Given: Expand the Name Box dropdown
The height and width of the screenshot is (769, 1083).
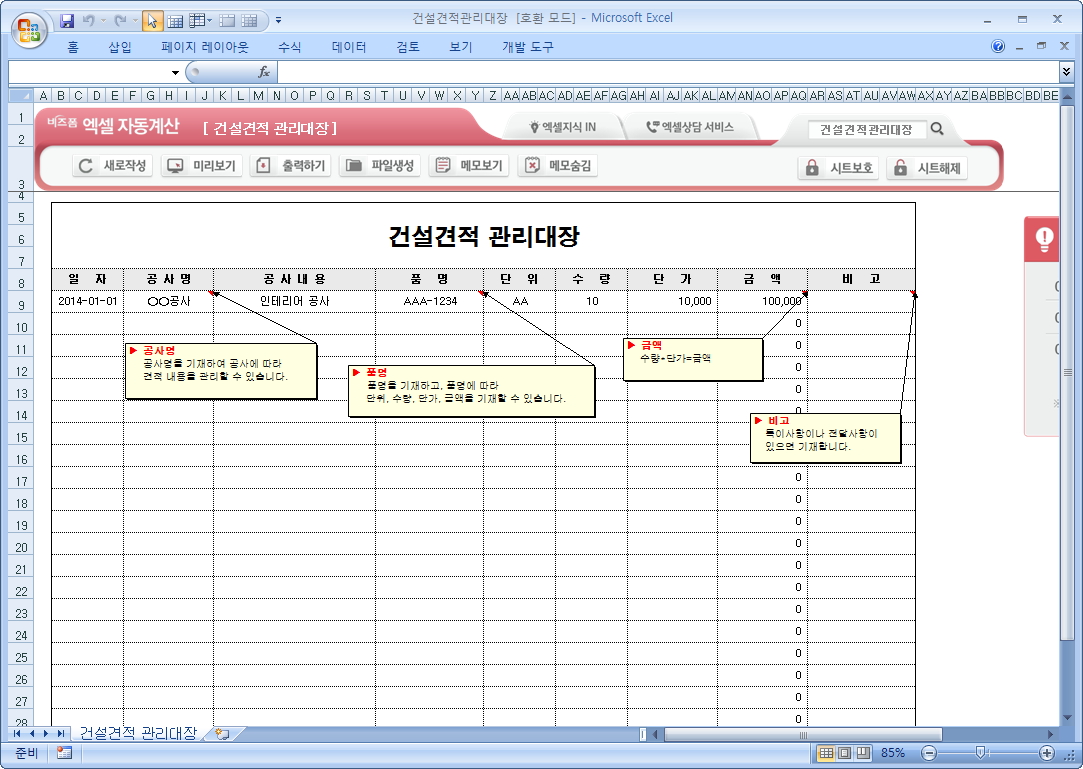Looking at the screenshot, I should pyautogui.click(x=175, y=73).
